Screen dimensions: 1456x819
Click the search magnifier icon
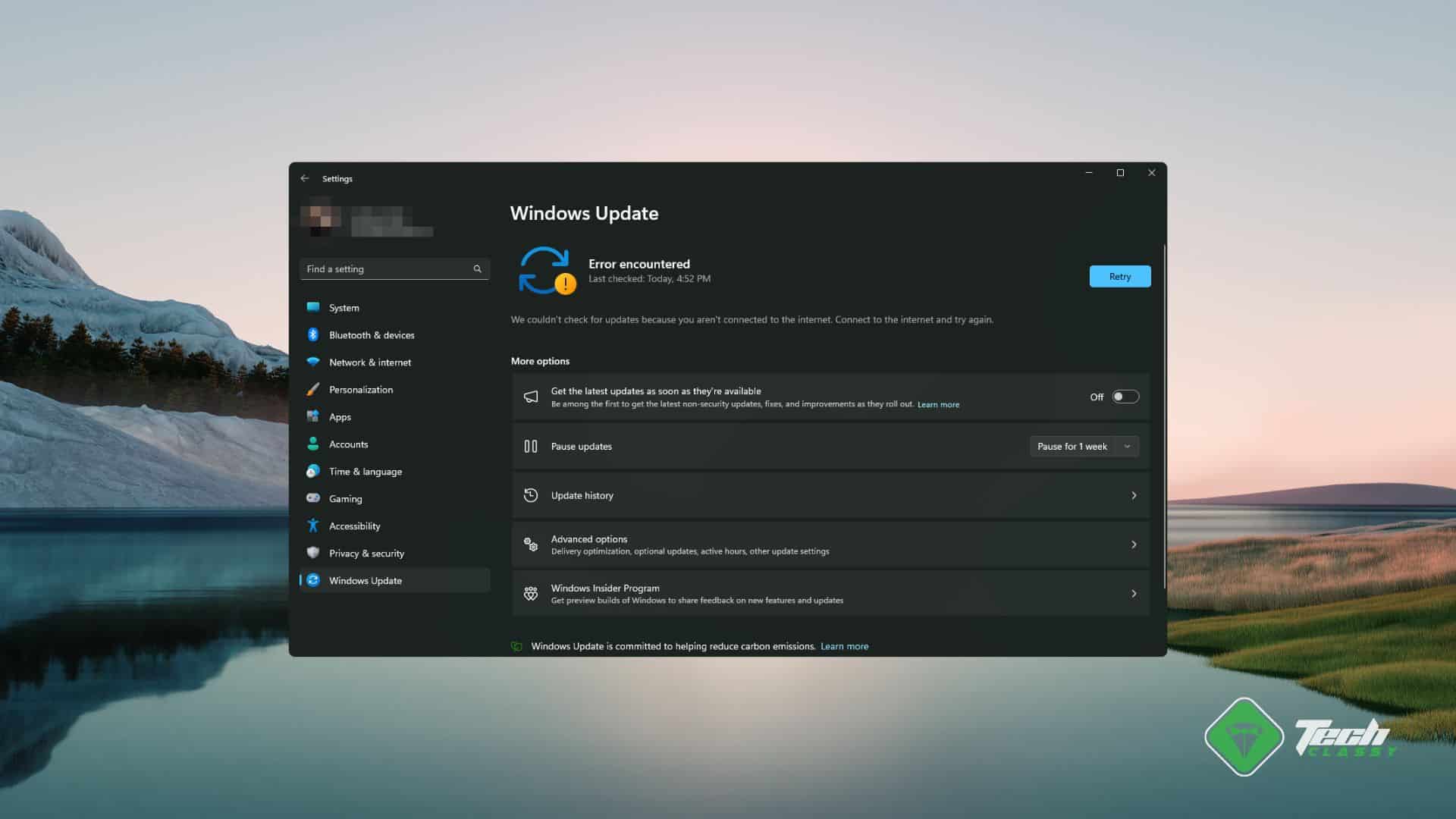pos(477,269)
